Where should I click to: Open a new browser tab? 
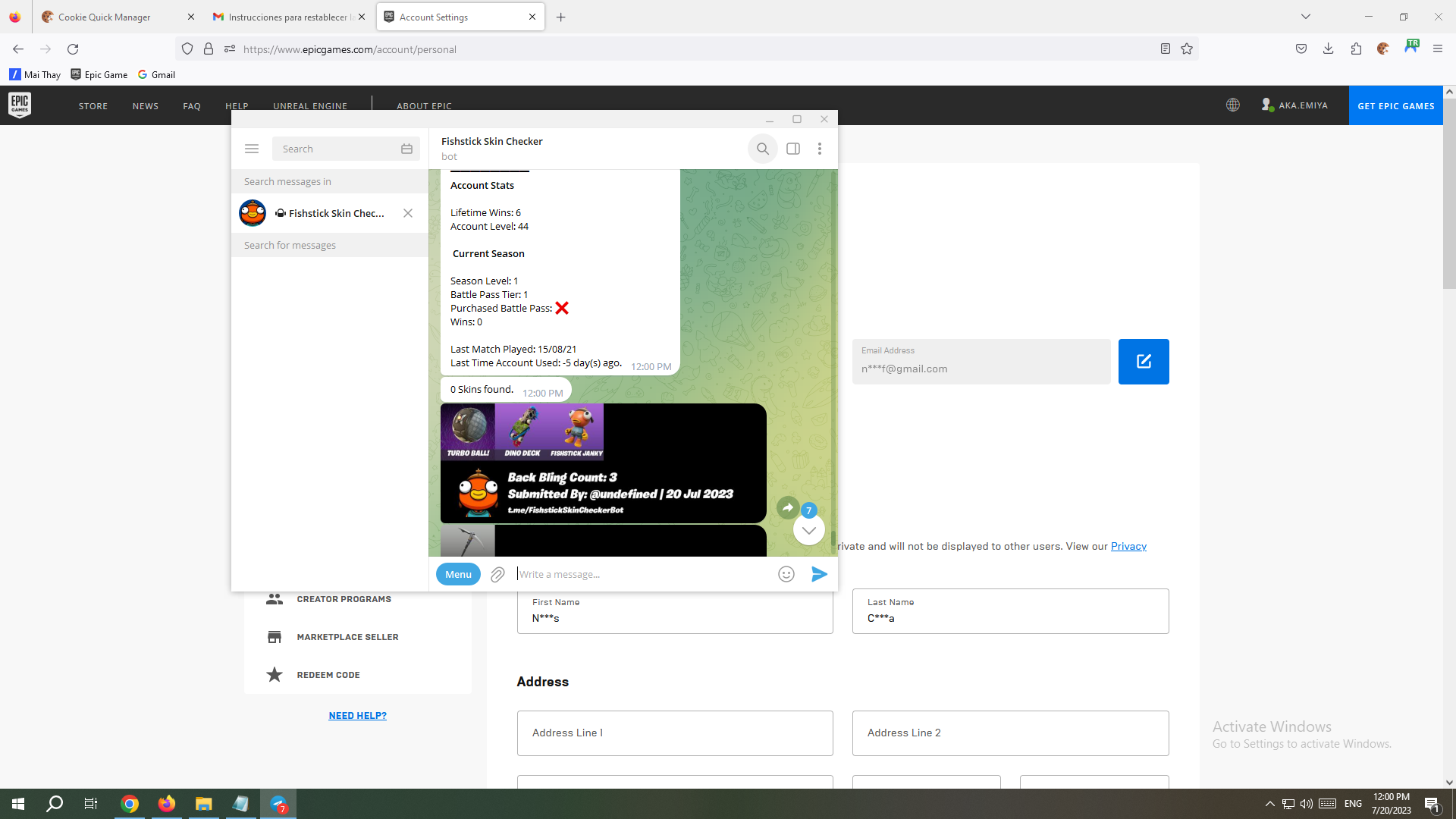click(x=561, y=17)
